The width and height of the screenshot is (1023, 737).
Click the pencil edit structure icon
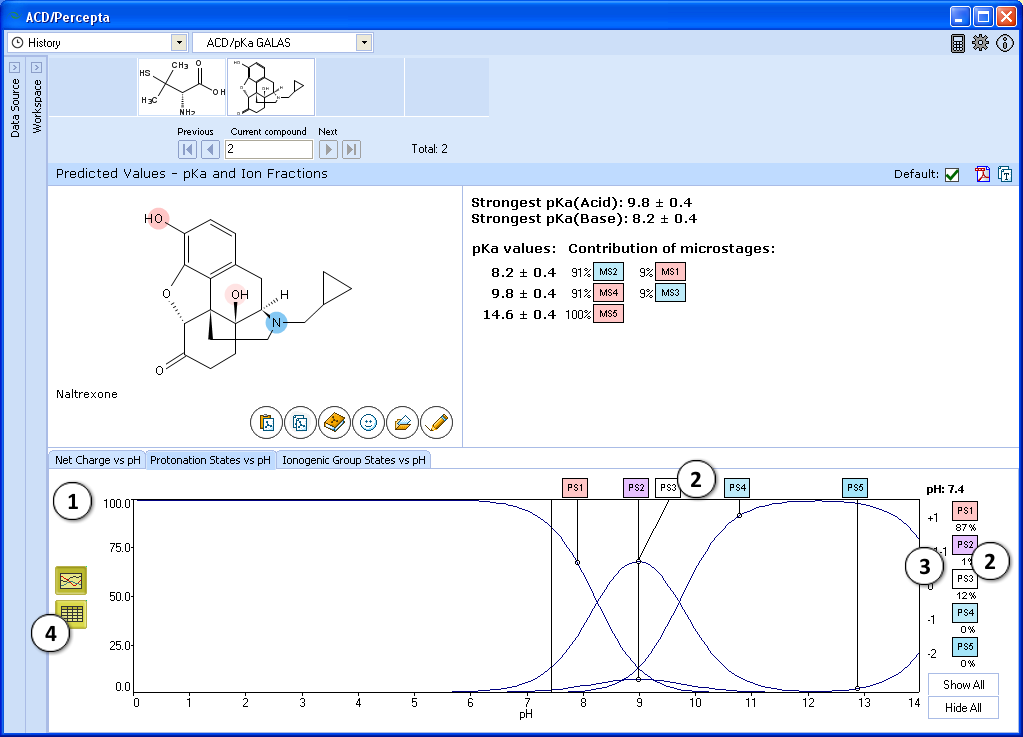(x=436, y=423)
